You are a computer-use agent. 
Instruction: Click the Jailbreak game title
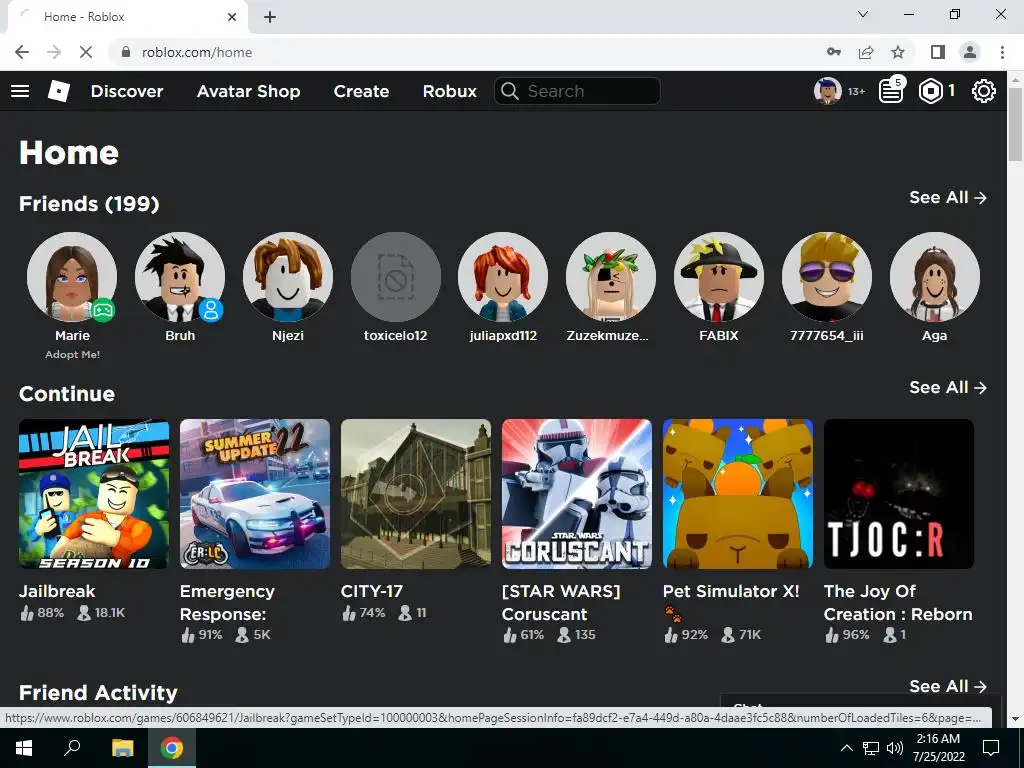(57, 591)
